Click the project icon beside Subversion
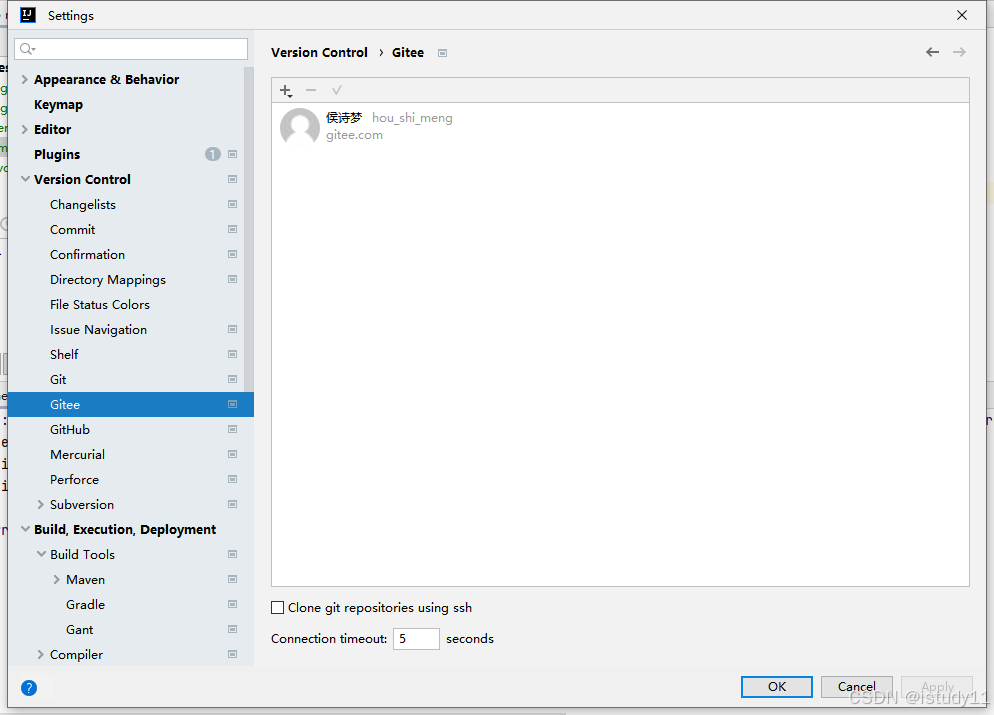This screenshot has height=715, width=994. pos(233,505)
